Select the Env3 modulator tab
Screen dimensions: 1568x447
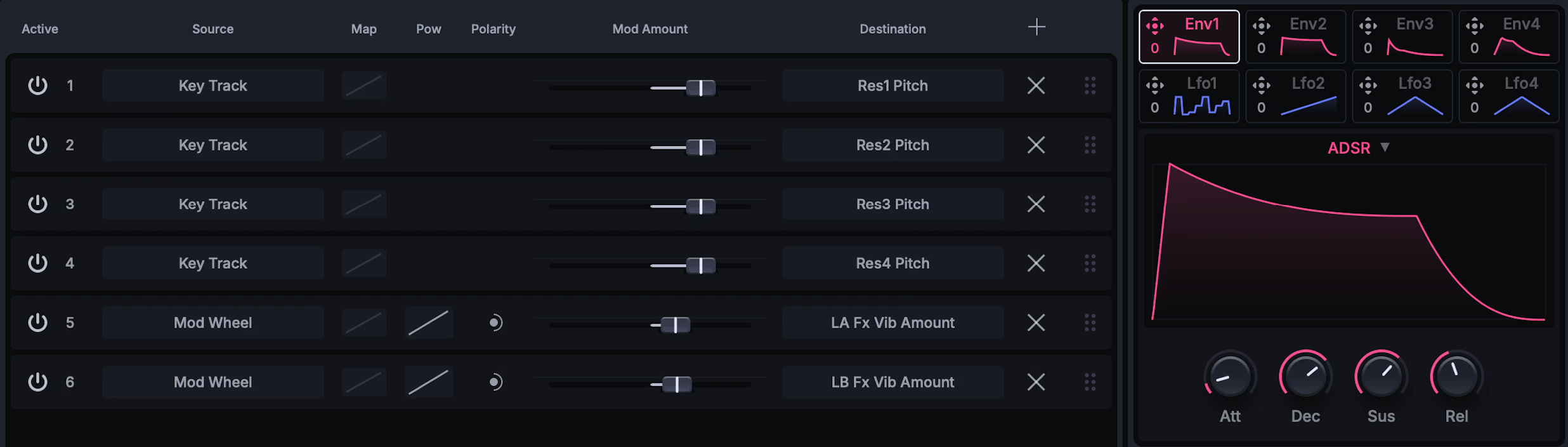(x=1402, y=37)
